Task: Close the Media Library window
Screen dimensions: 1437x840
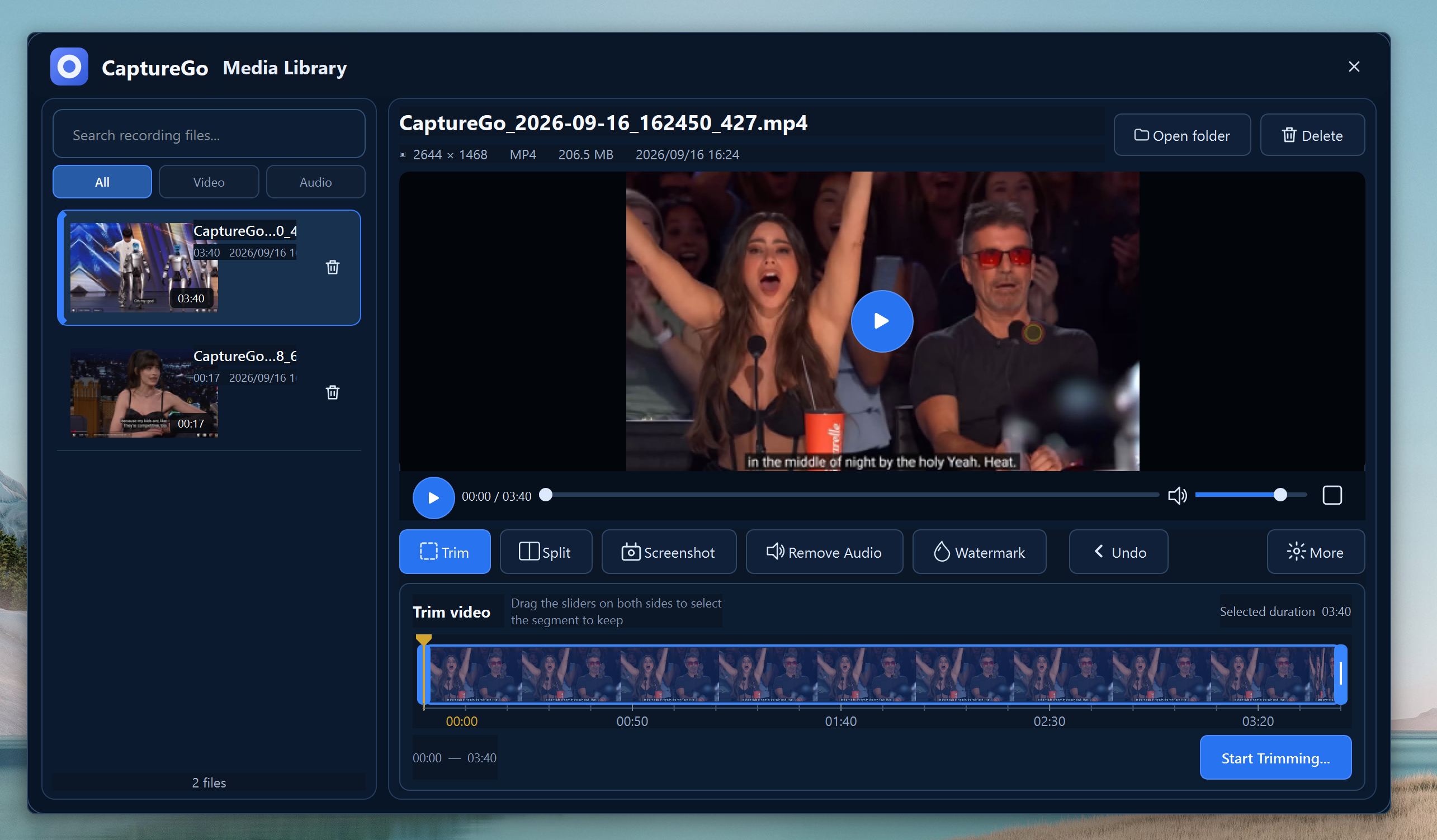Action: pyautogui.click(x=1353, y=67)
